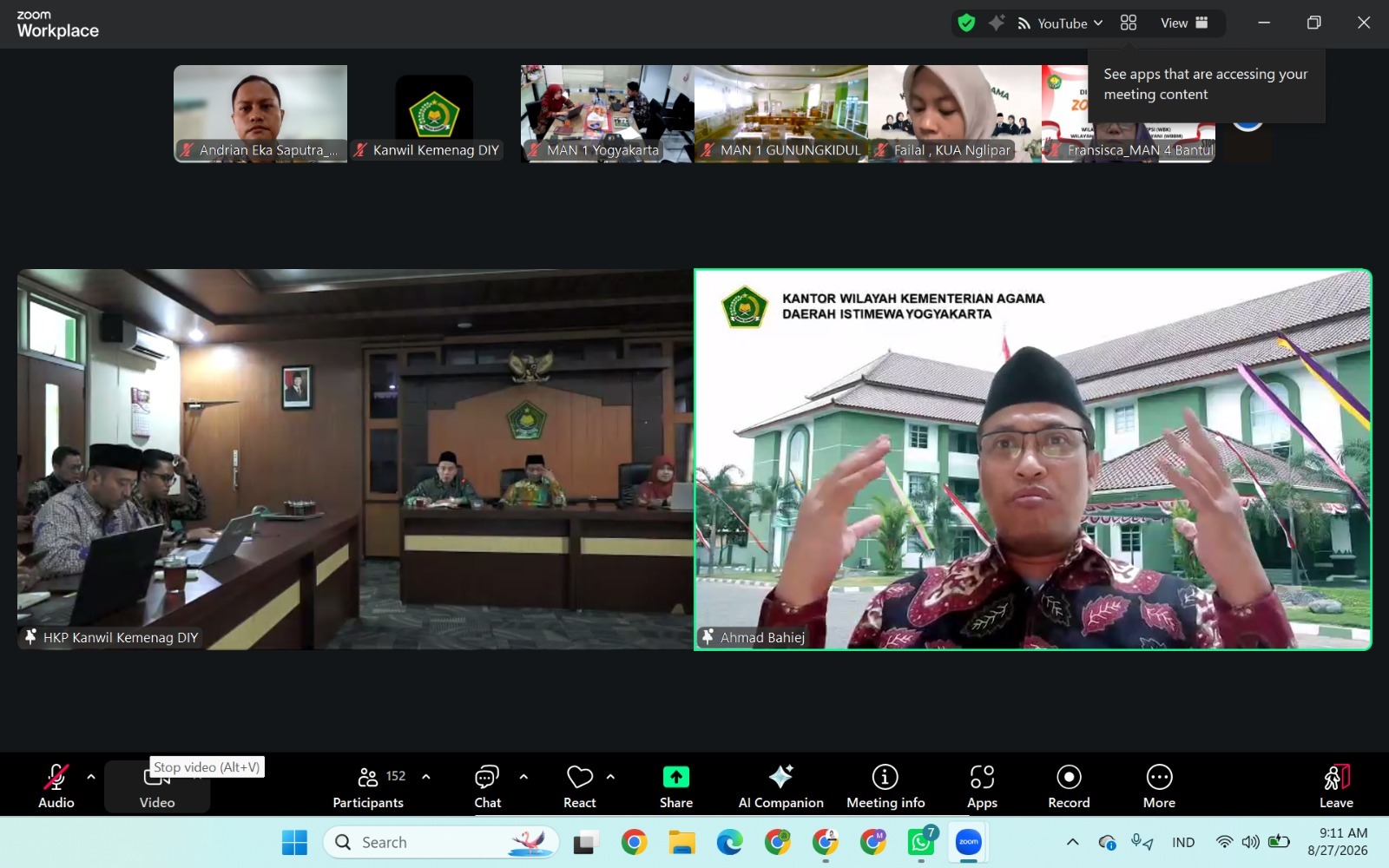Leave the meeting
Screen dimensions: 1389x868
[1336, 786]
